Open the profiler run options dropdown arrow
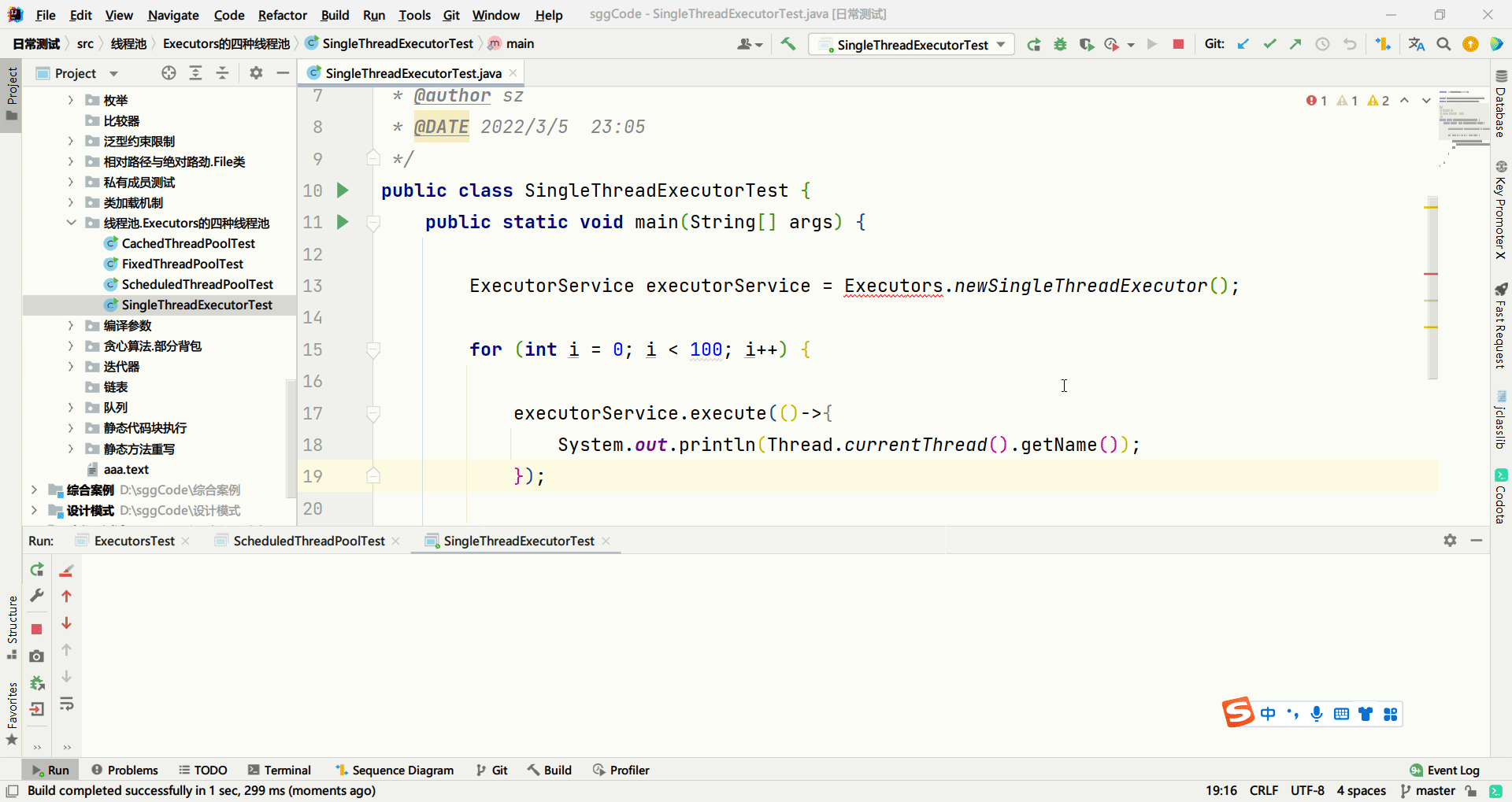 [1131, 45]
